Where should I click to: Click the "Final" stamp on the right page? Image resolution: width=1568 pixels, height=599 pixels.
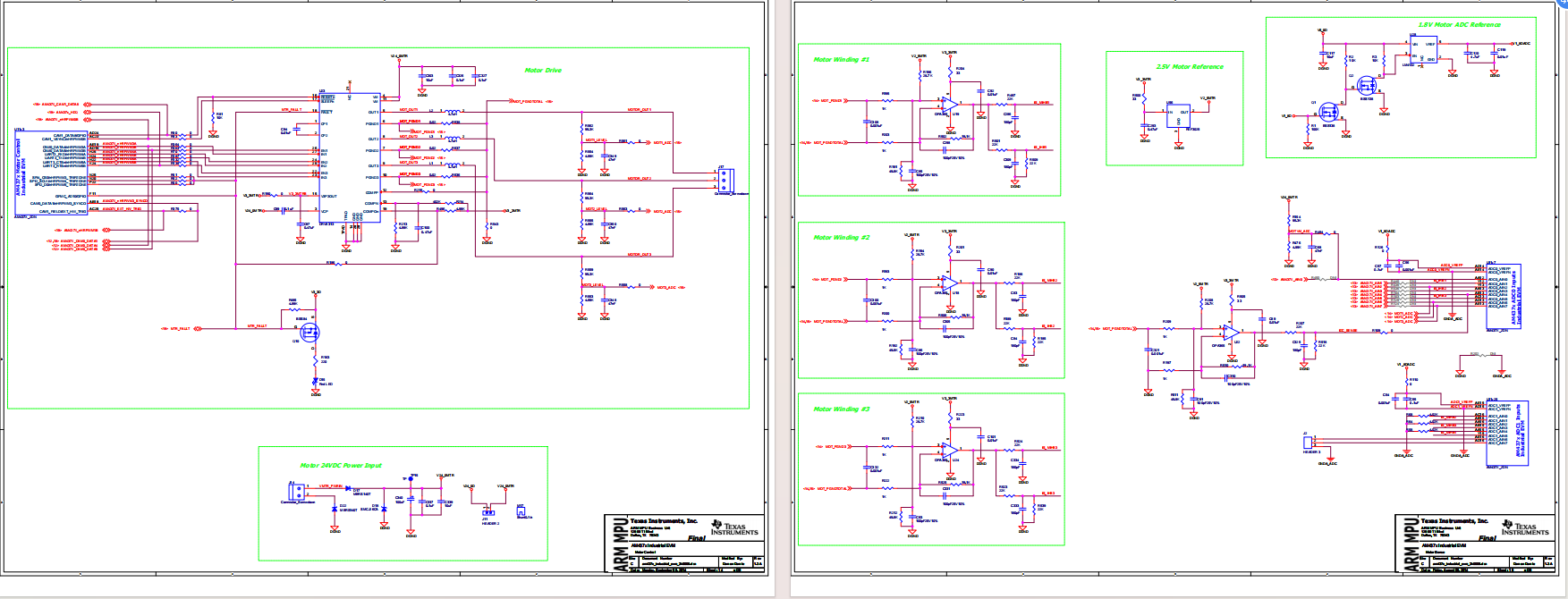tap(1487, 538)
